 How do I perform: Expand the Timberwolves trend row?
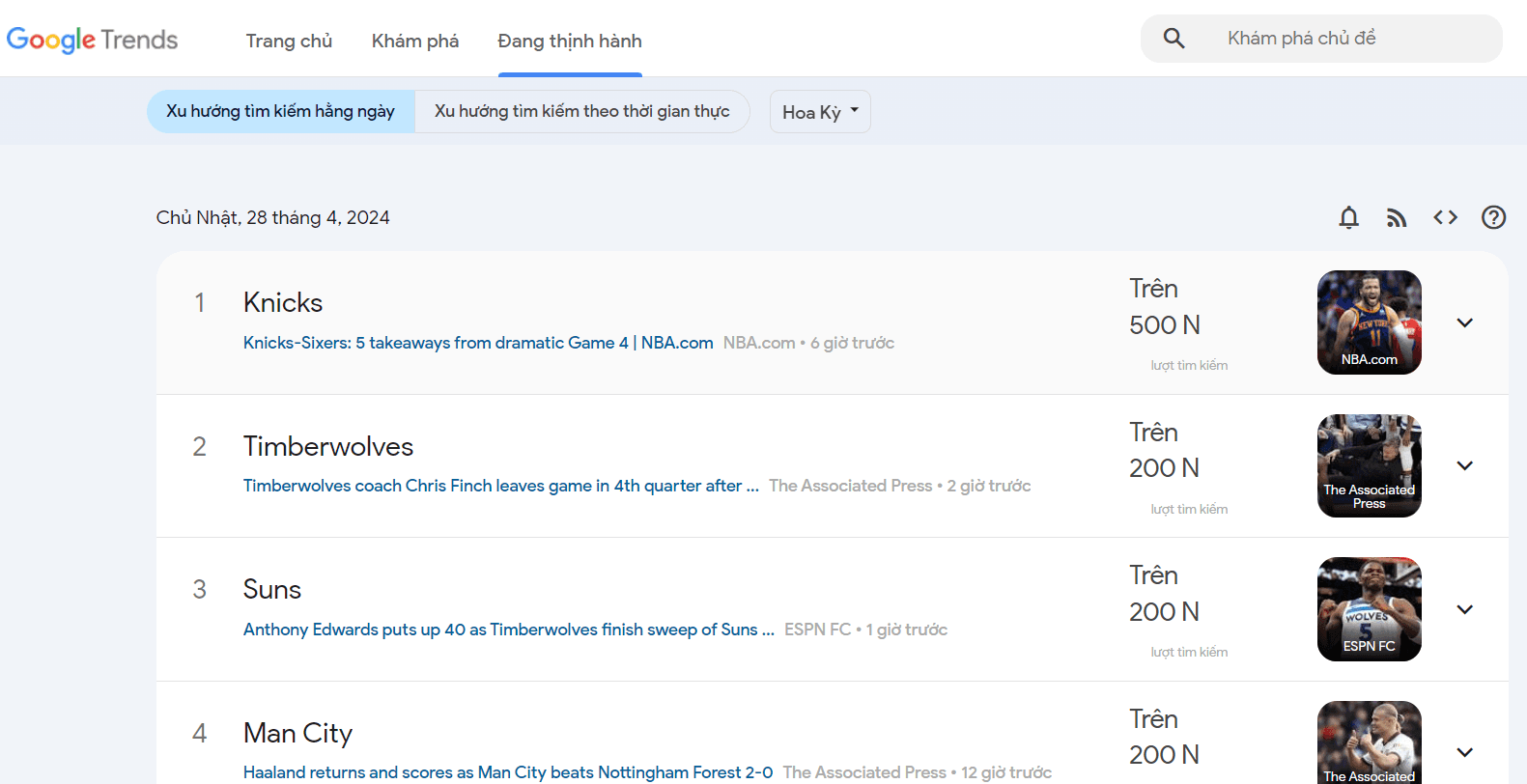[1464, 465]
